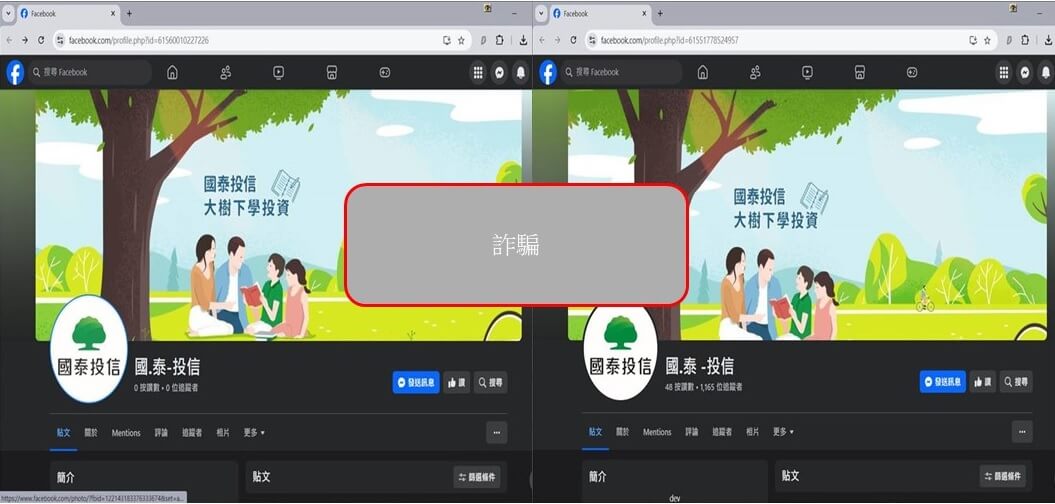This screenshot has height=504, width=1055.
Task: Open Messenger icon in right window
Action: [1025, 73]
